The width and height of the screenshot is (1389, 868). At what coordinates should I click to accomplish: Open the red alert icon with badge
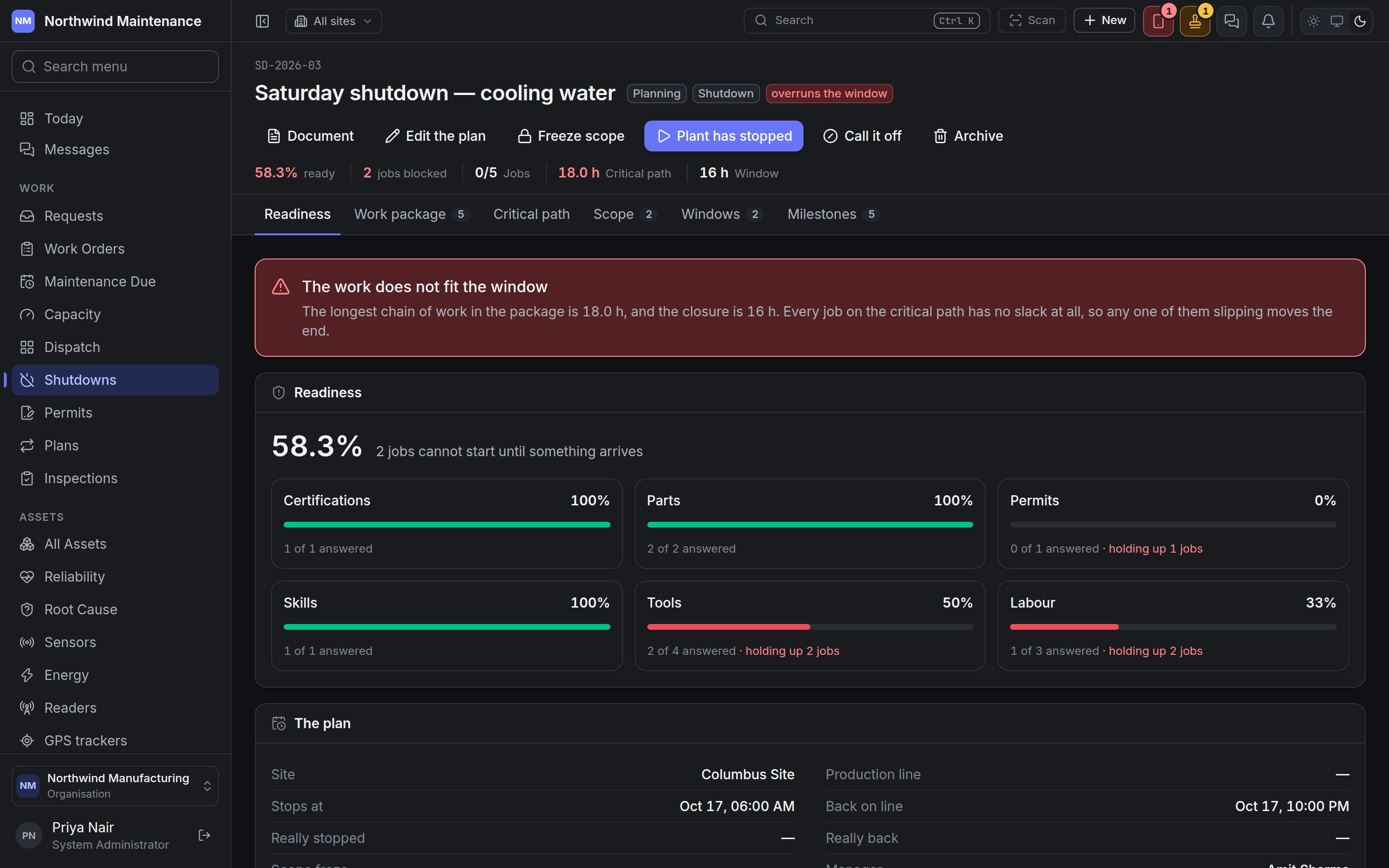click(1158, 21)
